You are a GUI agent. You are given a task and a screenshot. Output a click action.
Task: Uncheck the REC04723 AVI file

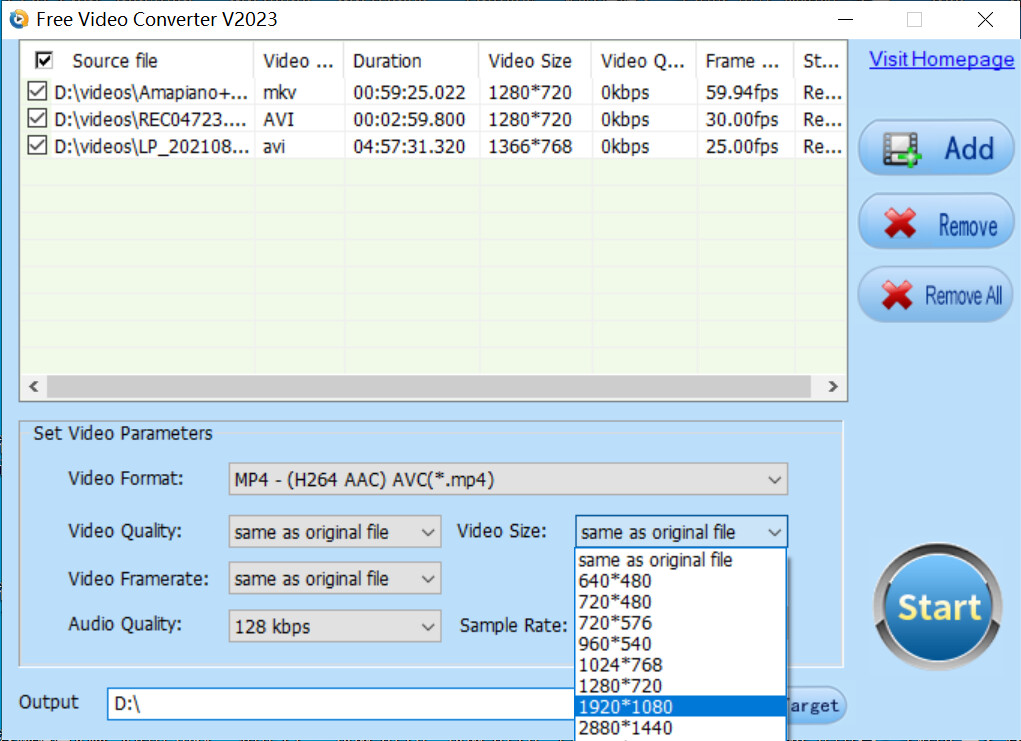pos(35,119)
